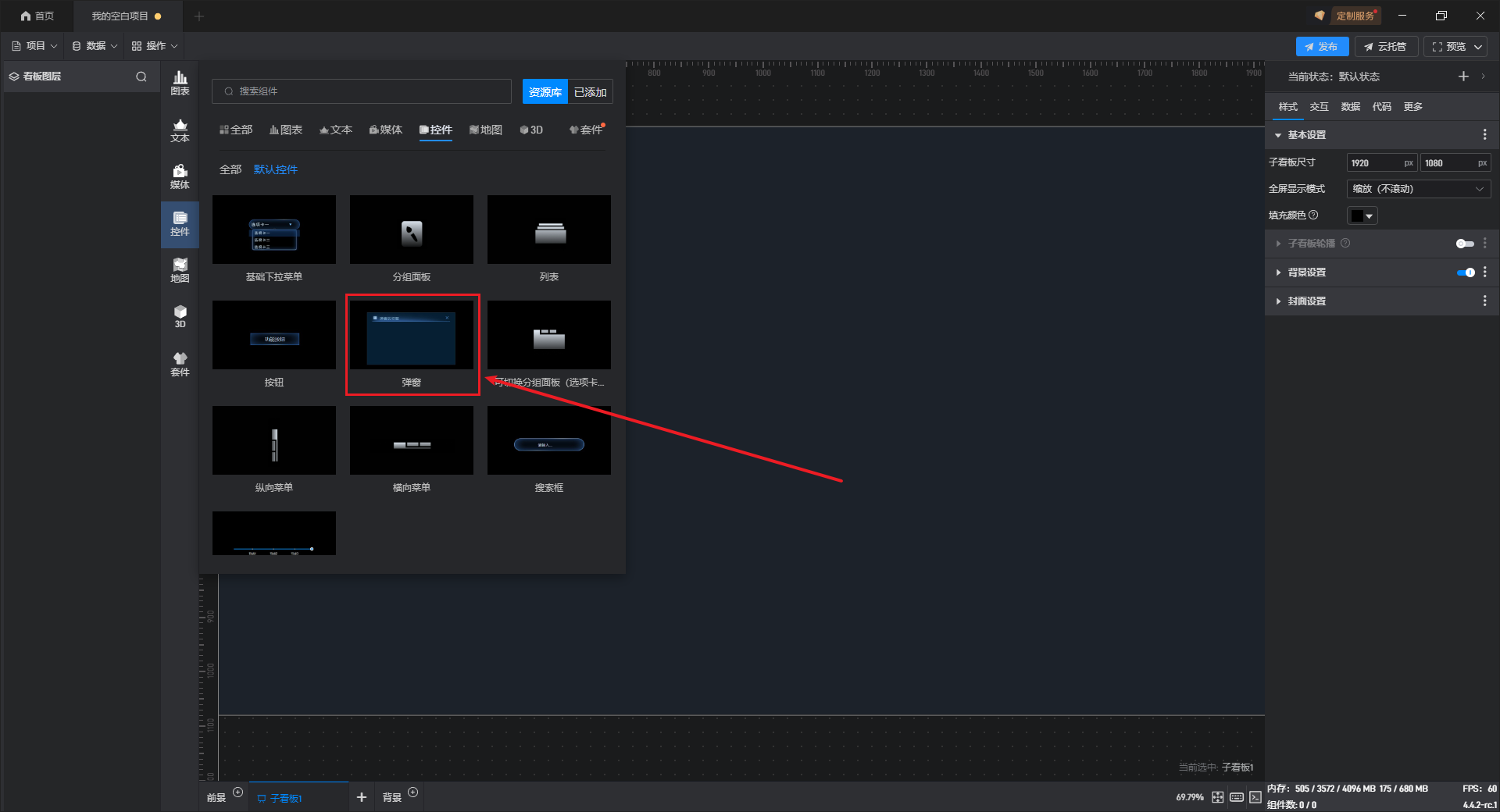This screenshot has height=812, width=1500.
Task: Open the 填充颜色 color swatch
Action: [1362, 215]
